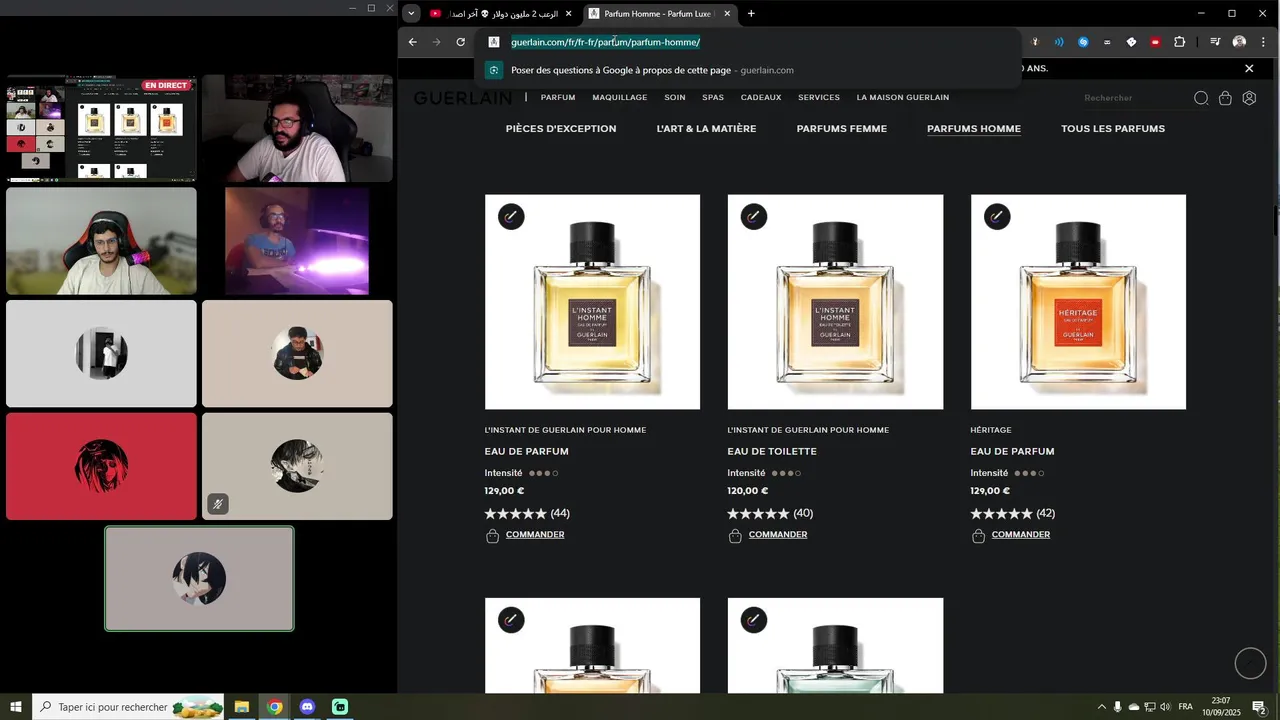Open the account user icon

pyautogui.click(x=1249, y=98)
